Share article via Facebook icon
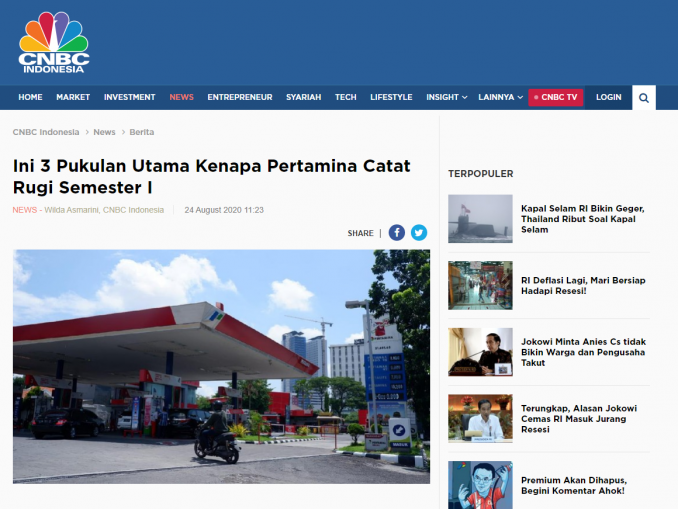This screenshot has width=678, height=509. (397, 233)
